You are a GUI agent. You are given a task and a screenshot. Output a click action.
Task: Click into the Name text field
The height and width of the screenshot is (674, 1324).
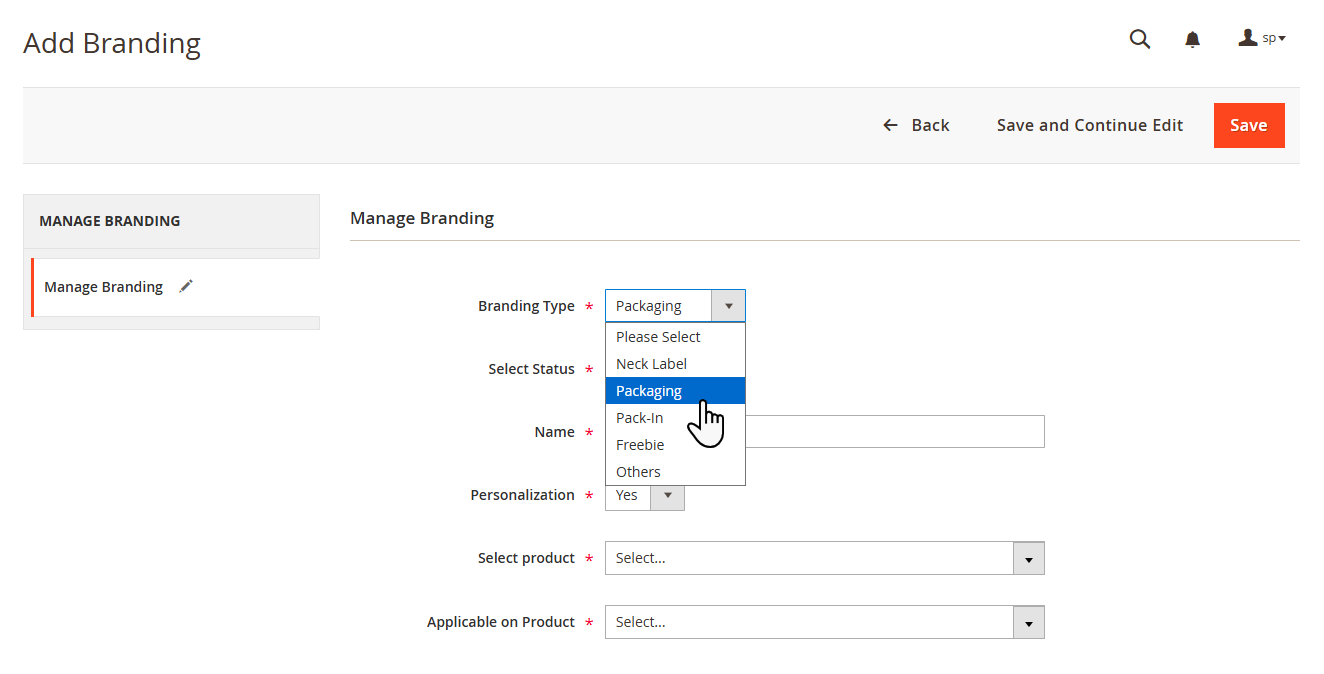point(895,432)
